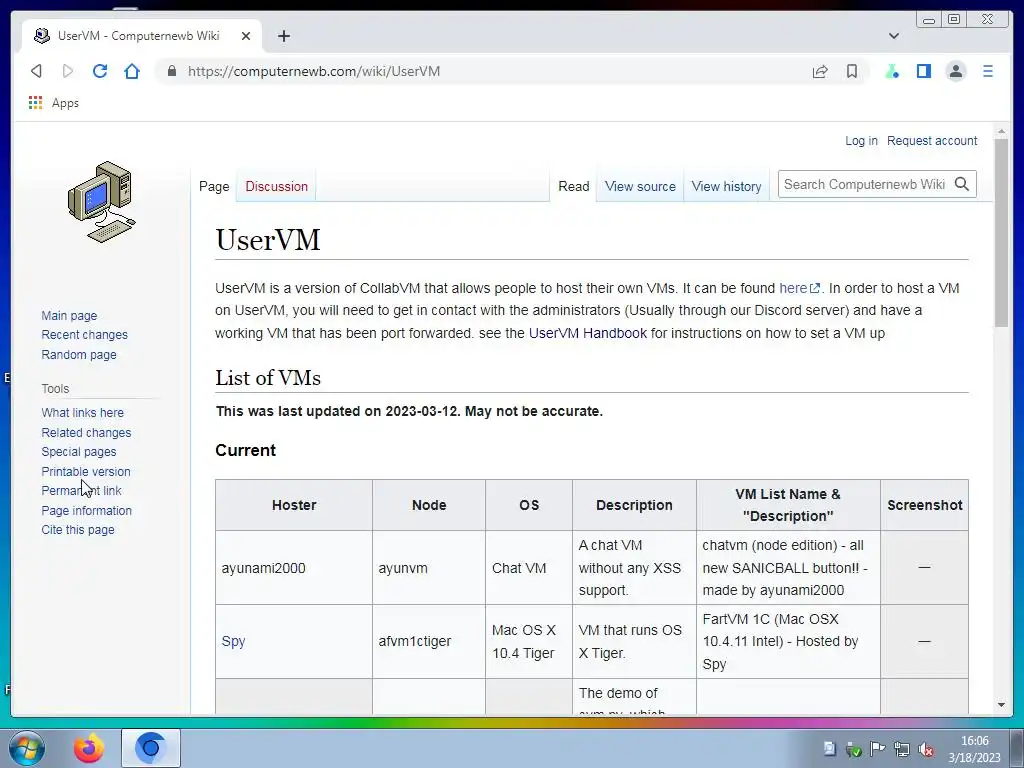The height and width of the screenshot is (768, 1024).
Task: Follow the external 'here' link
Action: point(799,288)
